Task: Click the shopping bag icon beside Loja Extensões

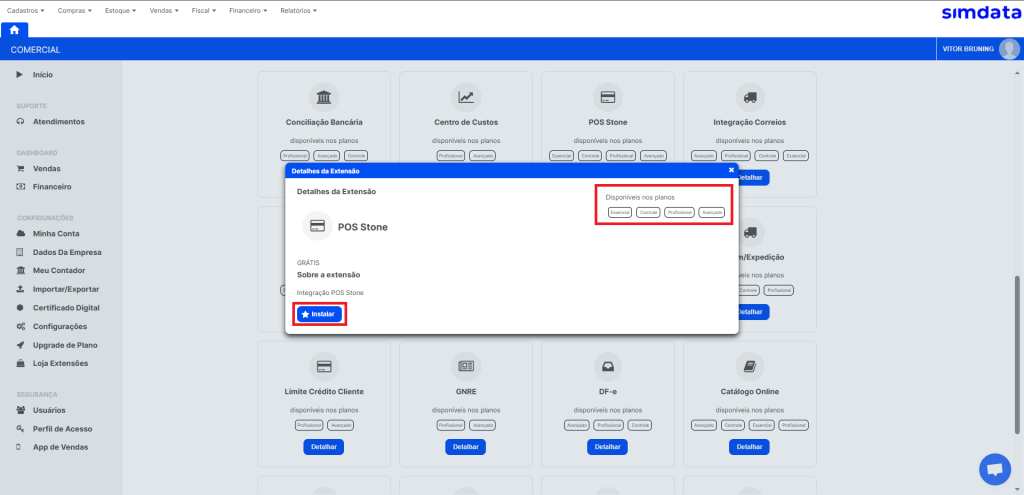Action: pos(20,363)
